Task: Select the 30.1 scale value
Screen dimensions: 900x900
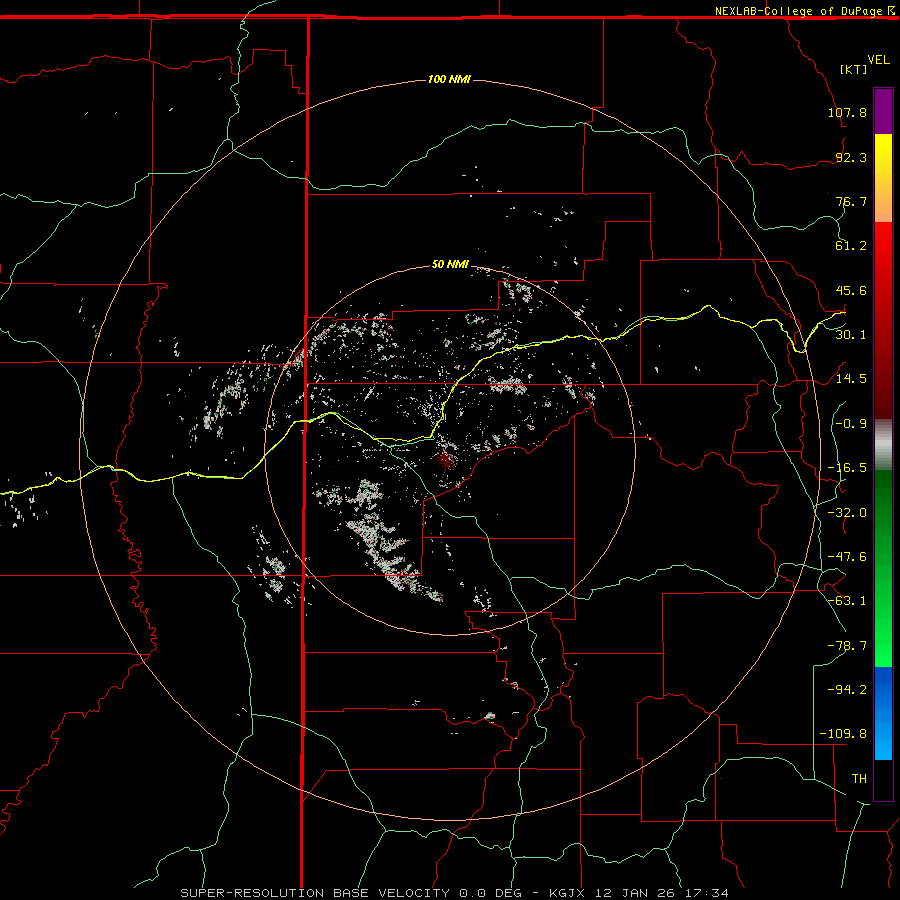Action: tap(851, 335)
